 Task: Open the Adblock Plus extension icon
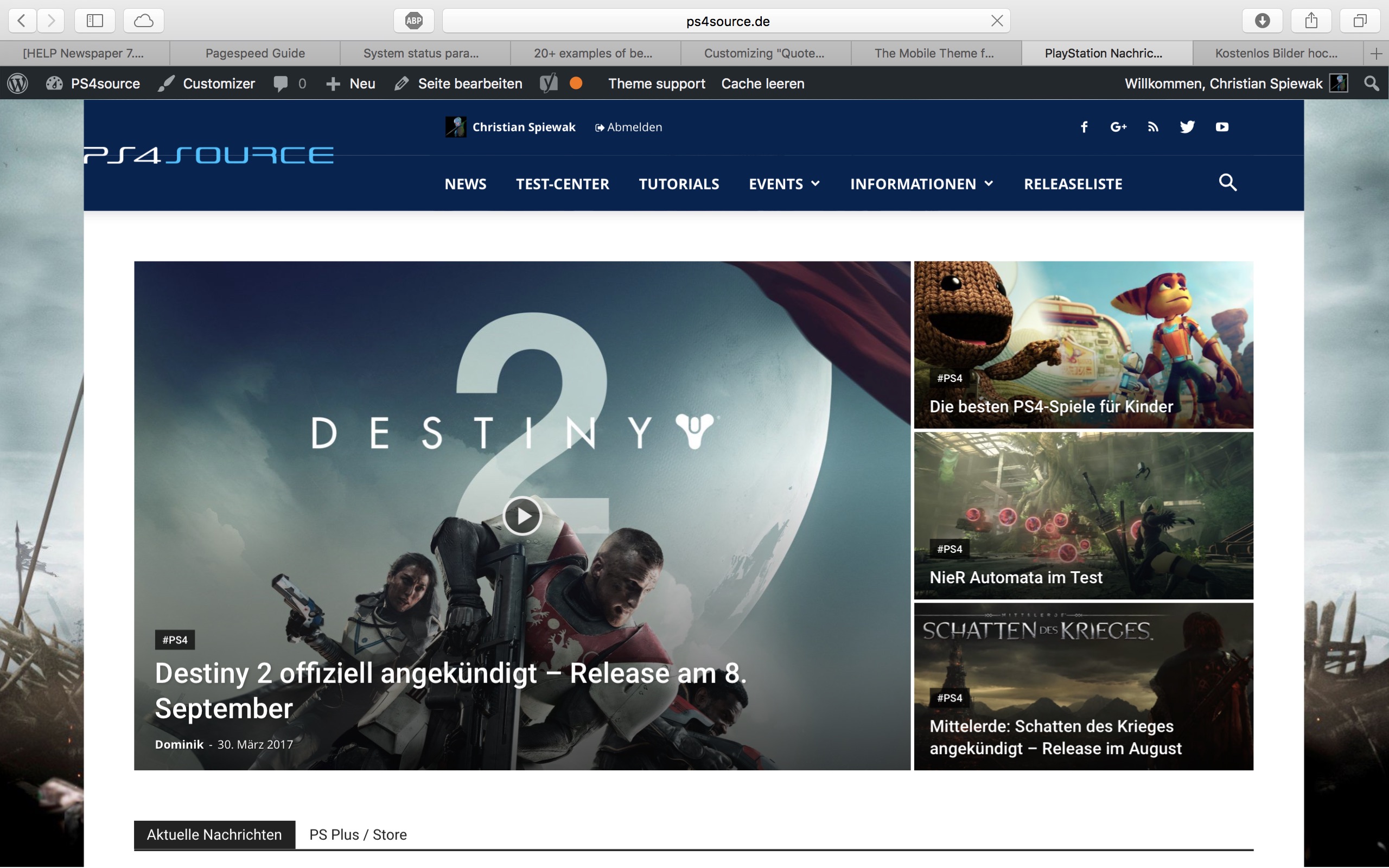(x=414, y=21)
